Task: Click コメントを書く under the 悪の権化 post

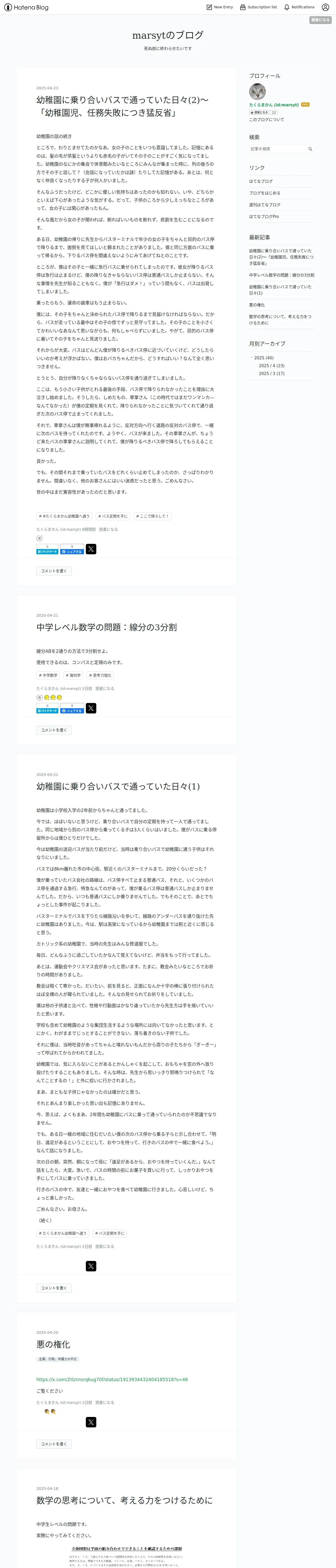Action: 54,1444
